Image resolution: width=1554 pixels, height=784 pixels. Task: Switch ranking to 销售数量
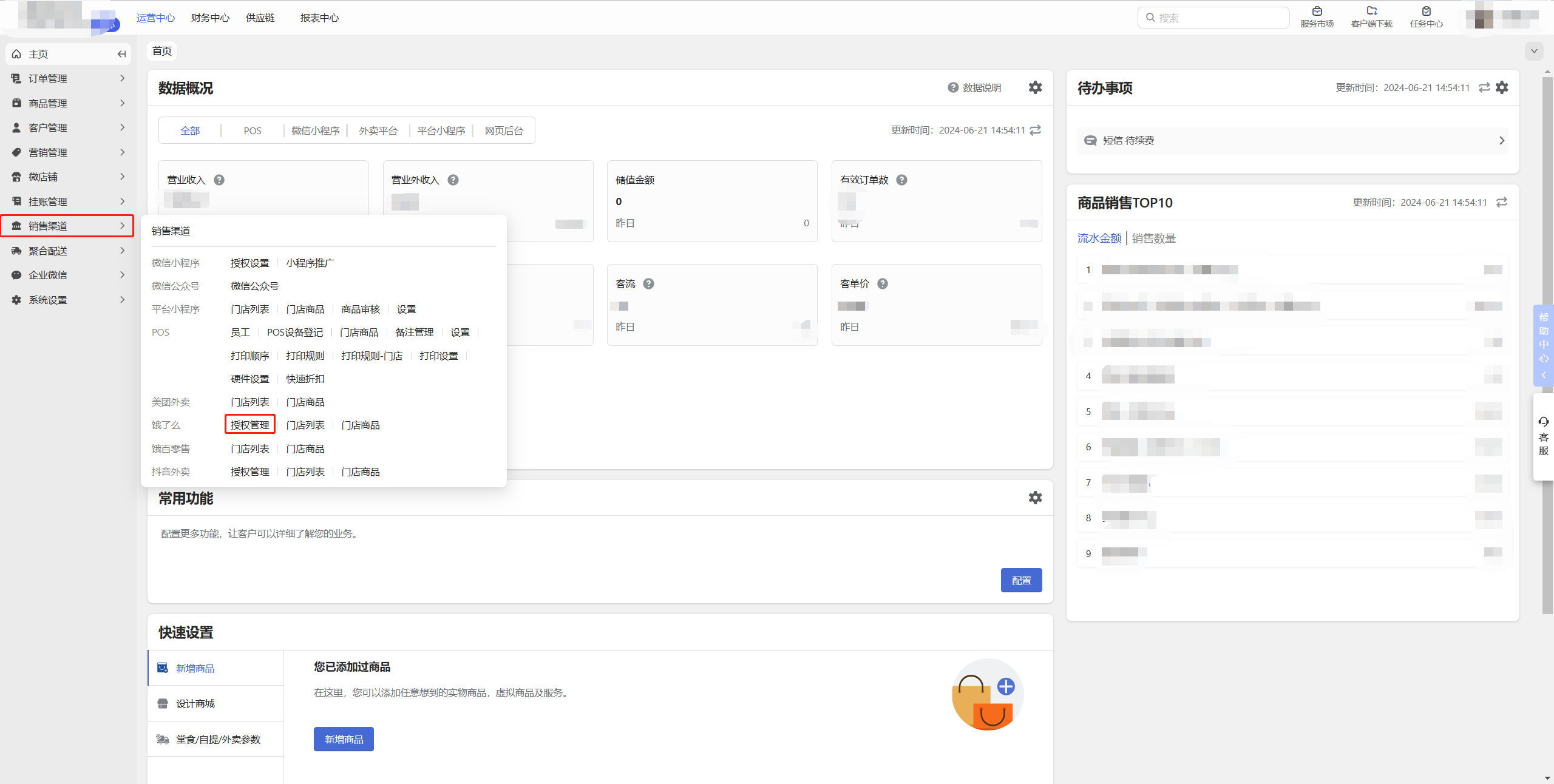[1154, 238]
